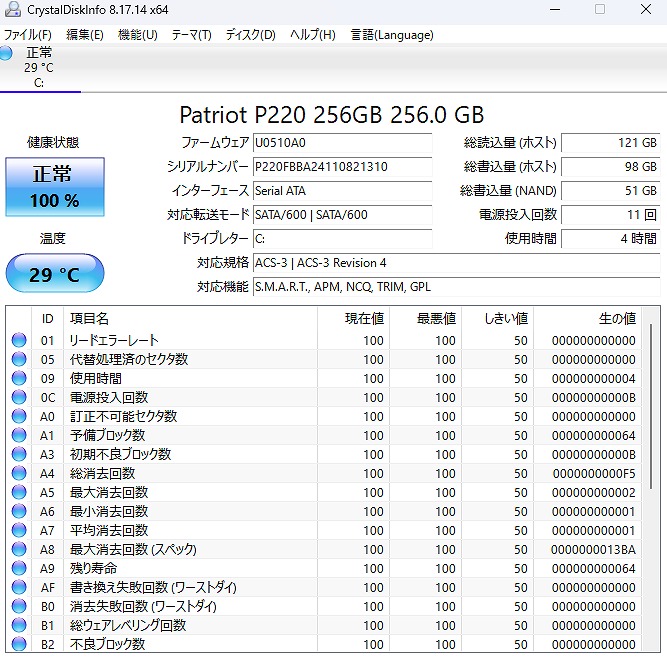Click the ID column header
Screen dimensions: 667x658
[x=48, y=319]
